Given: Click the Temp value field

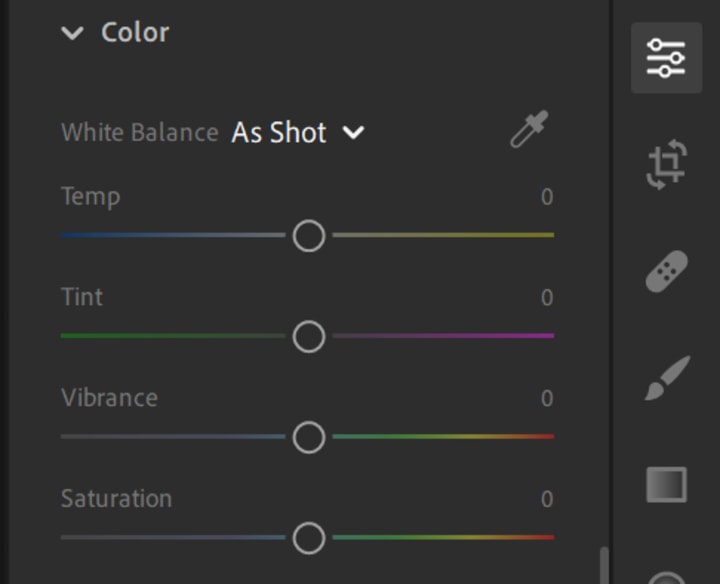Looking at the screenshot, I should click(x=546, y=197).
